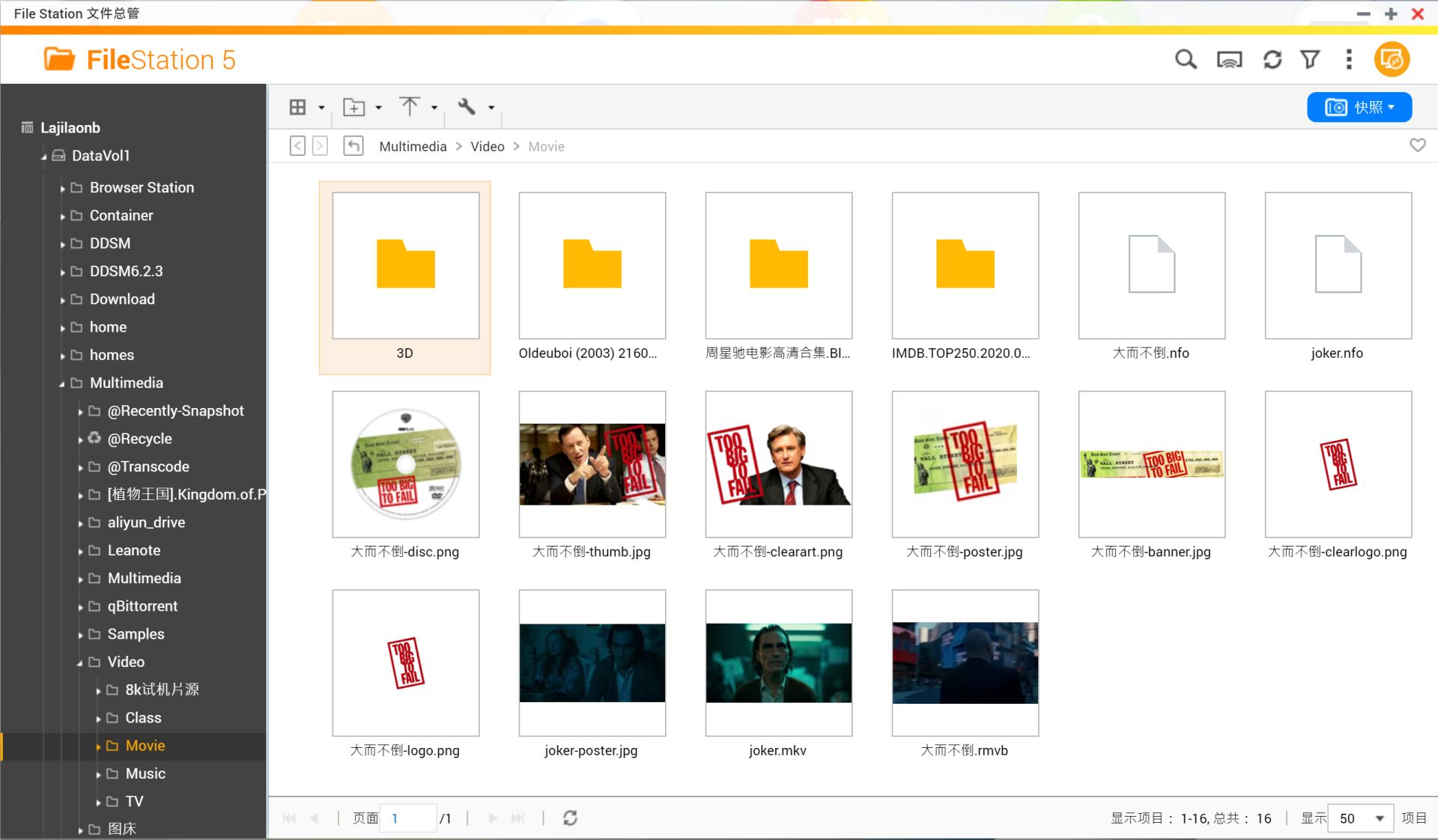The width and height of the screenshot is (1438, 840).
Task: Open the network media player cast icon
Action: tap(1229, 59)
